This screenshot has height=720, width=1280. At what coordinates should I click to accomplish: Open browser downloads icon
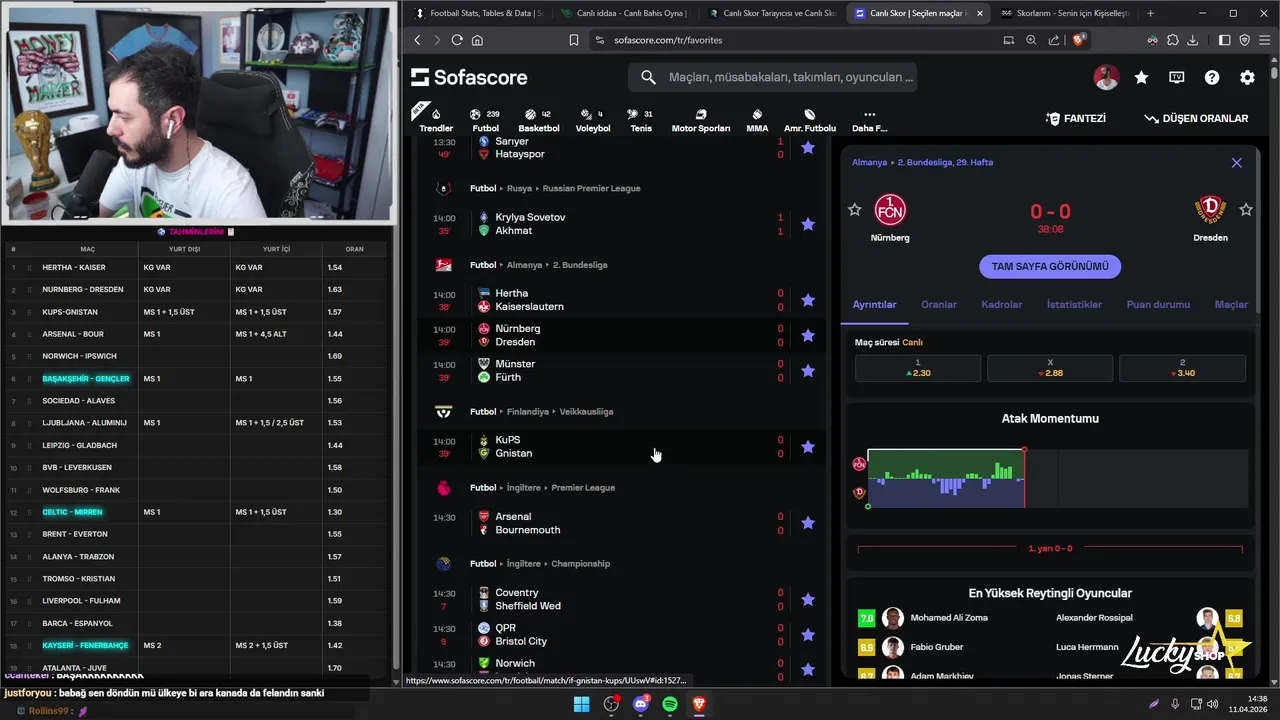[x=1193, y=40]
